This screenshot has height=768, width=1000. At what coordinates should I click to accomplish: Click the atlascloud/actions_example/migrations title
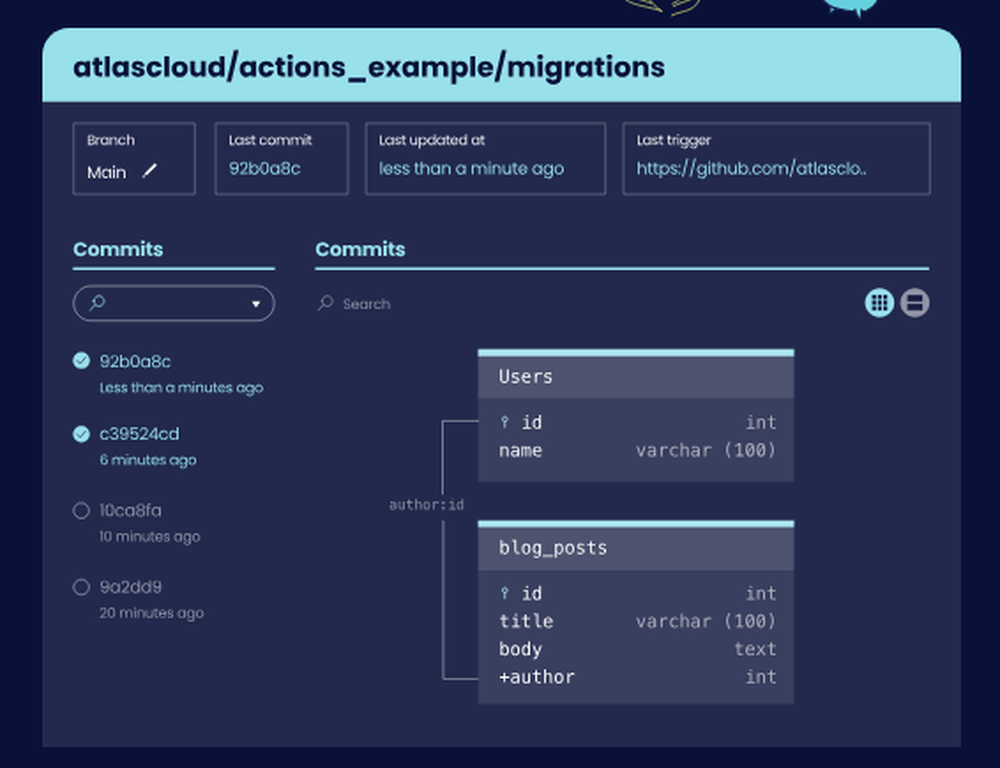[369, 67]
